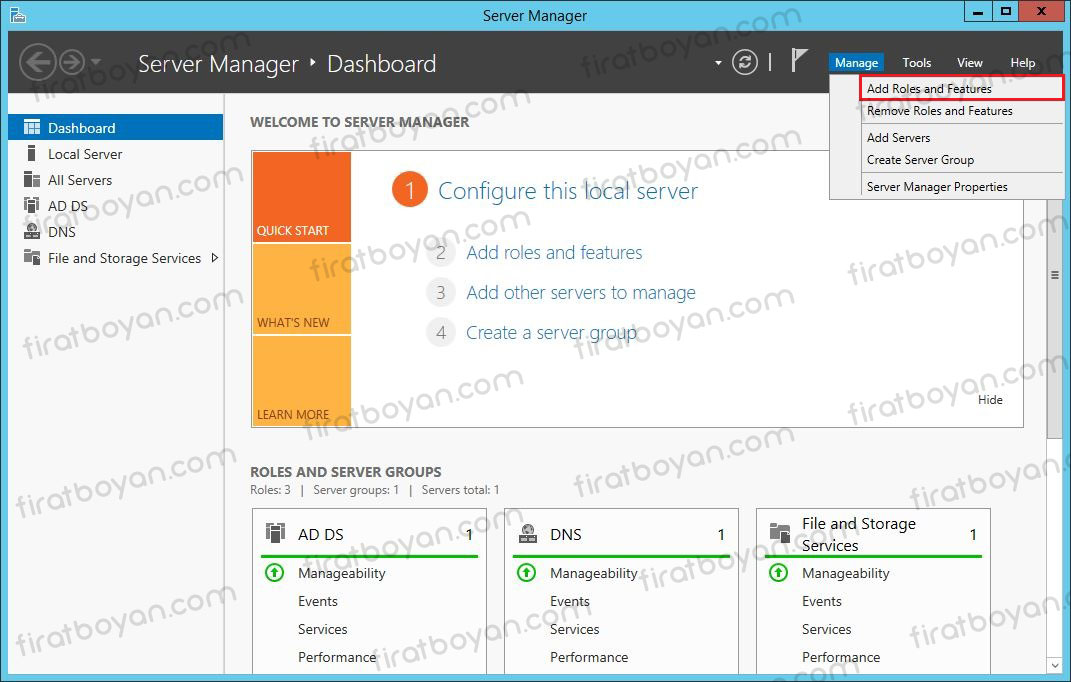
Task: Open the Help menu
Action: pos(1023,63)
